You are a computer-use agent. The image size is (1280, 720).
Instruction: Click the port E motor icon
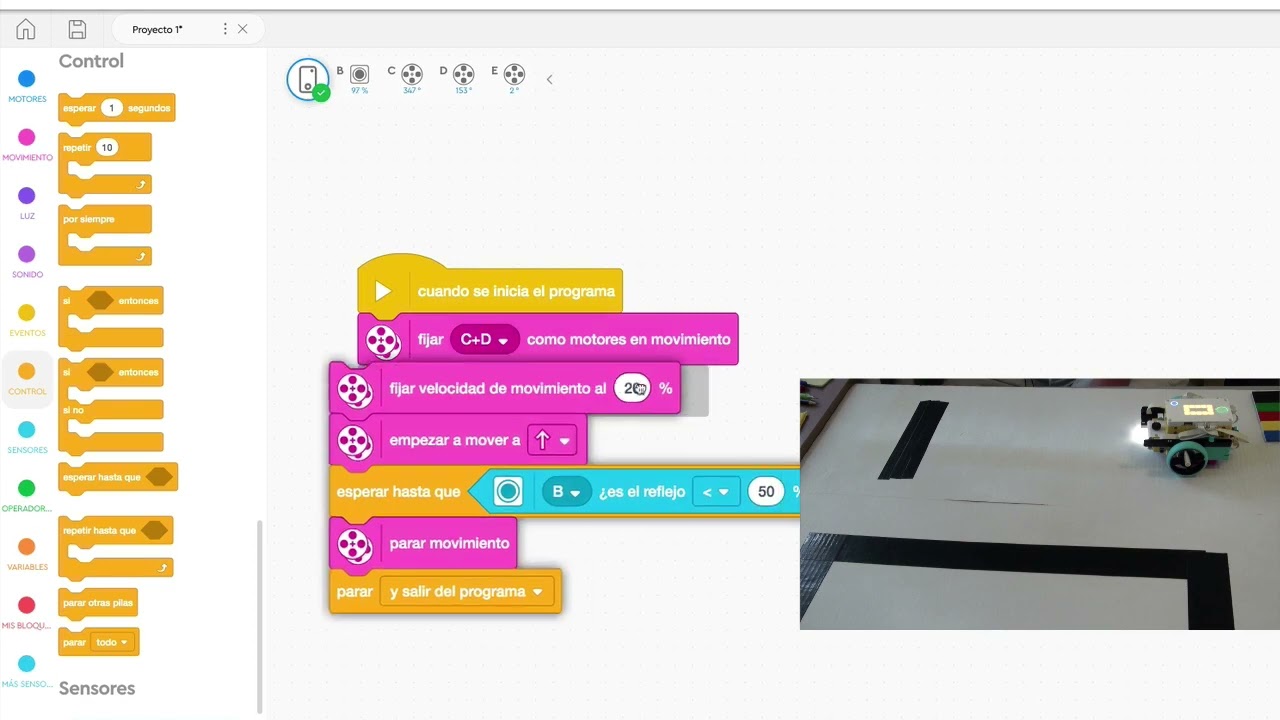[514, 74]
